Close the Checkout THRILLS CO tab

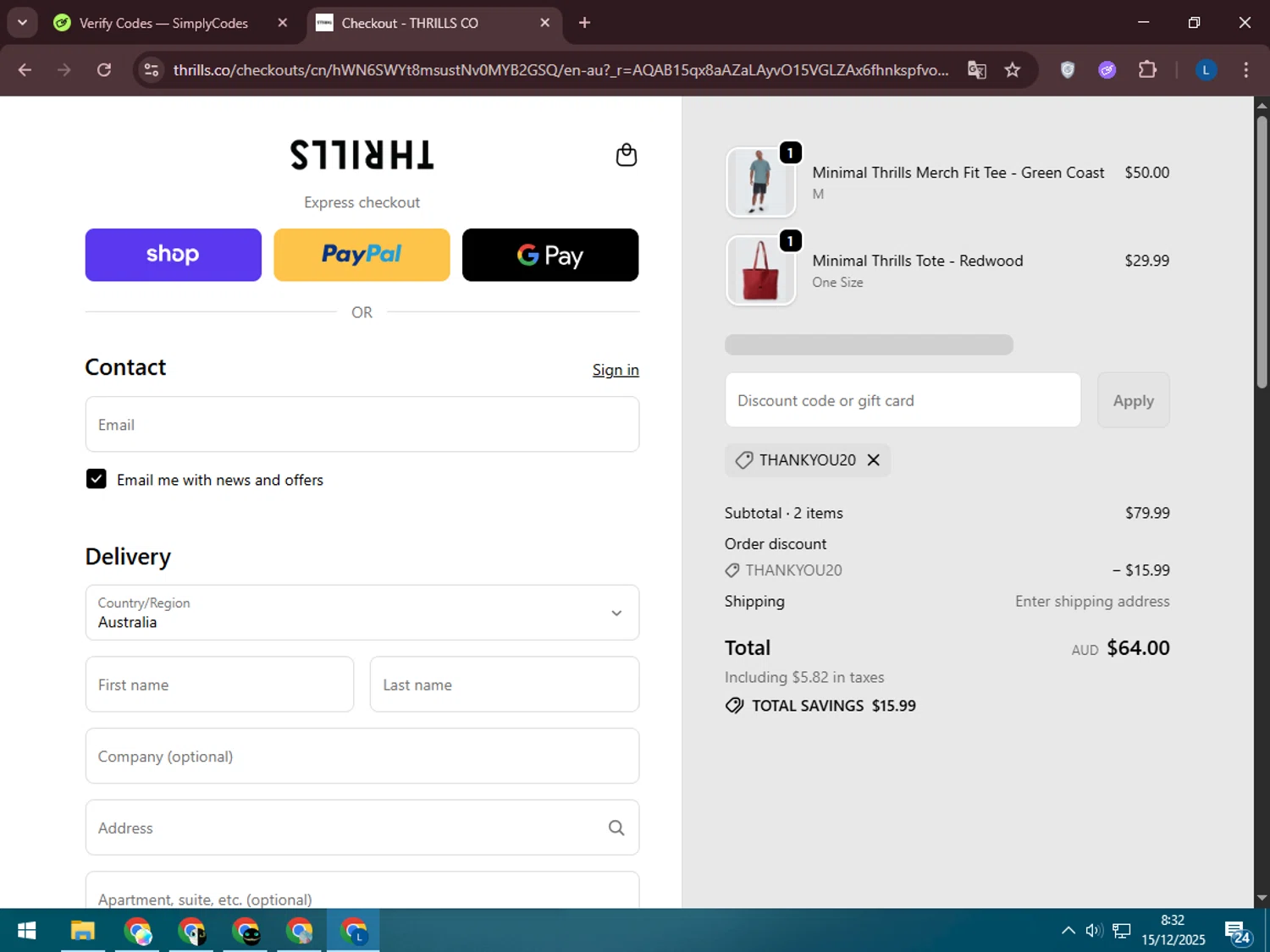point(545,23)
